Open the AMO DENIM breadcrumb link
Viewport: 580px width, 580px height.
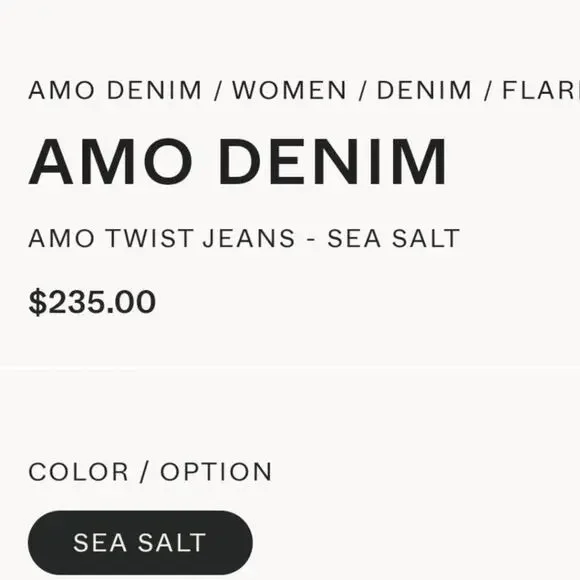point(115,90)
